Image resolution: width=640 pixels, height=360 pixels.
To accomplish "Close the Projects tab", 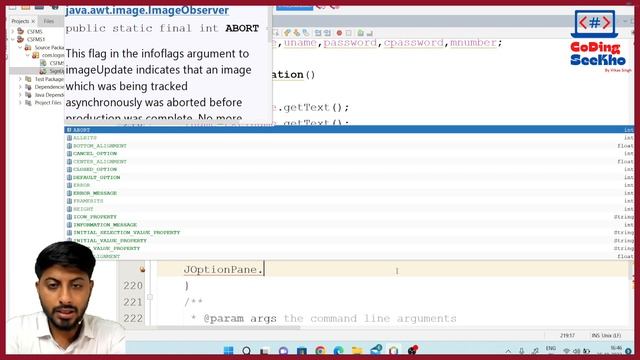I will pyautogui.click(x=33, y=21).
